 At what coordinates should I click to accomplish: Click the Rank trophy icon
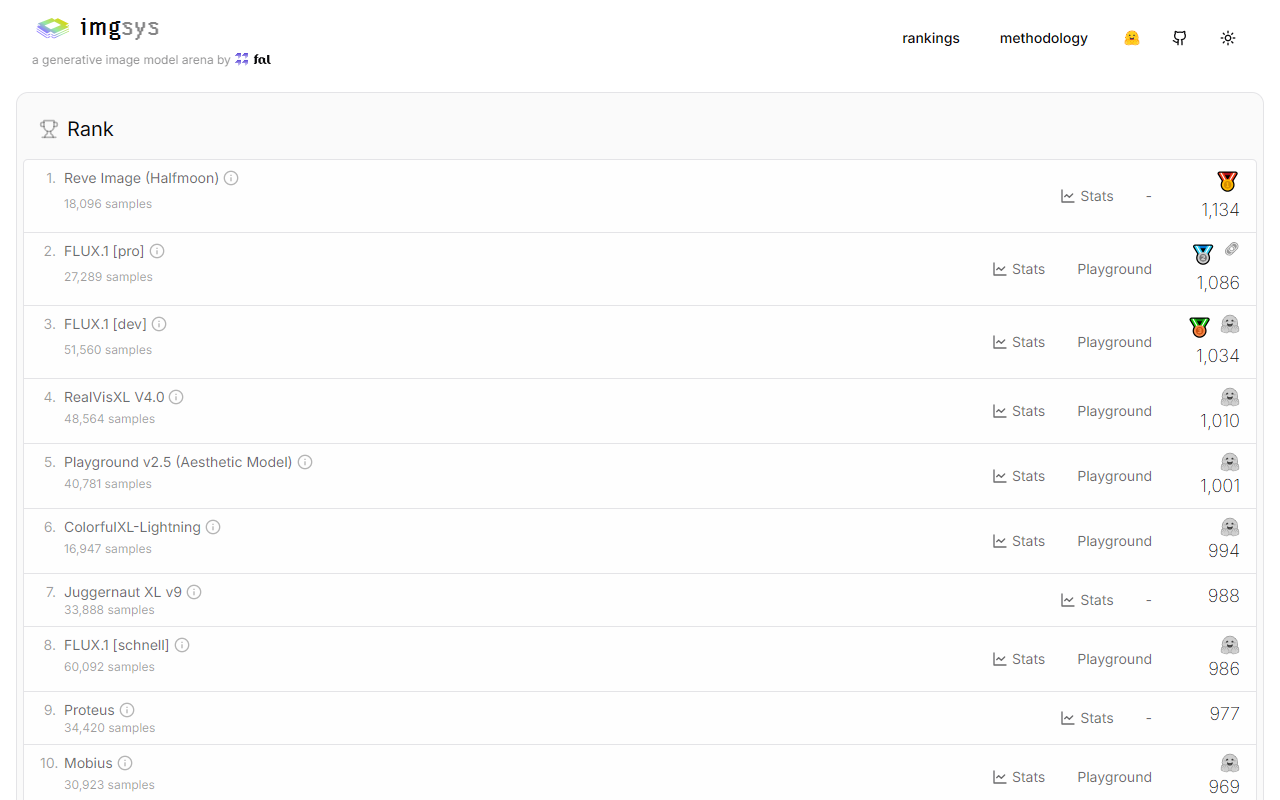pos(48,129)
